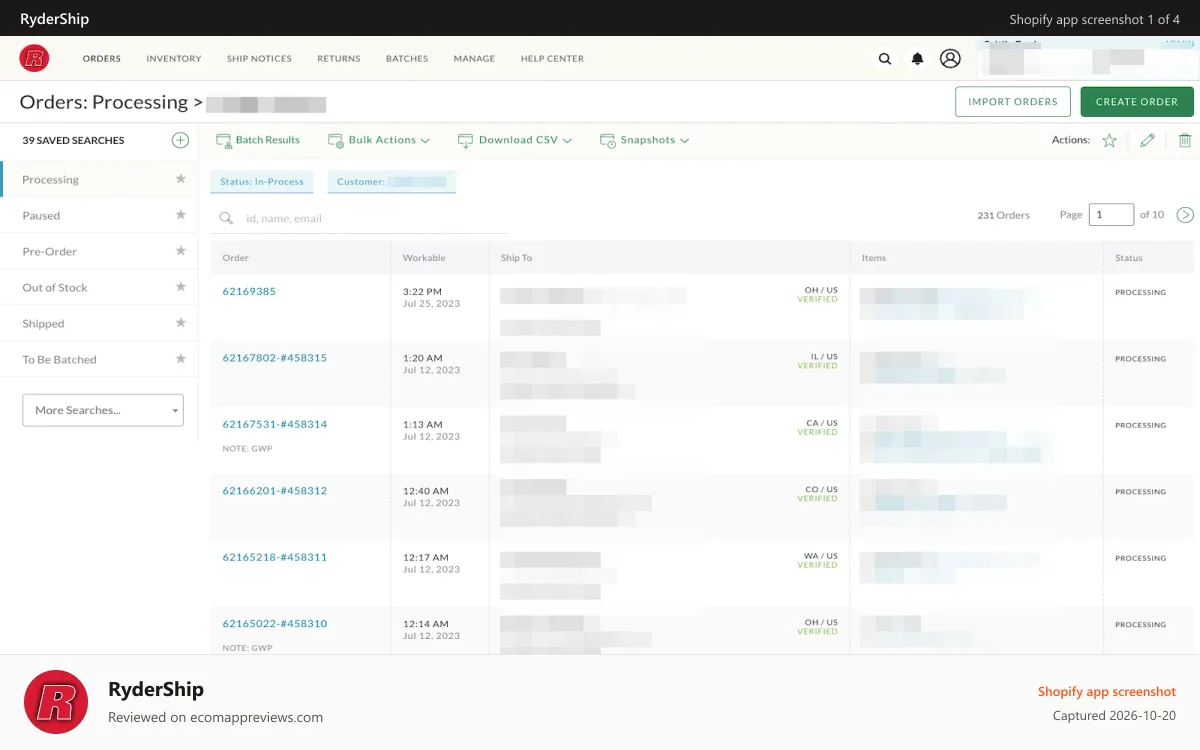Sort by the Order column header
Viewport: 1200px width, 750px height.
point(236,258)
